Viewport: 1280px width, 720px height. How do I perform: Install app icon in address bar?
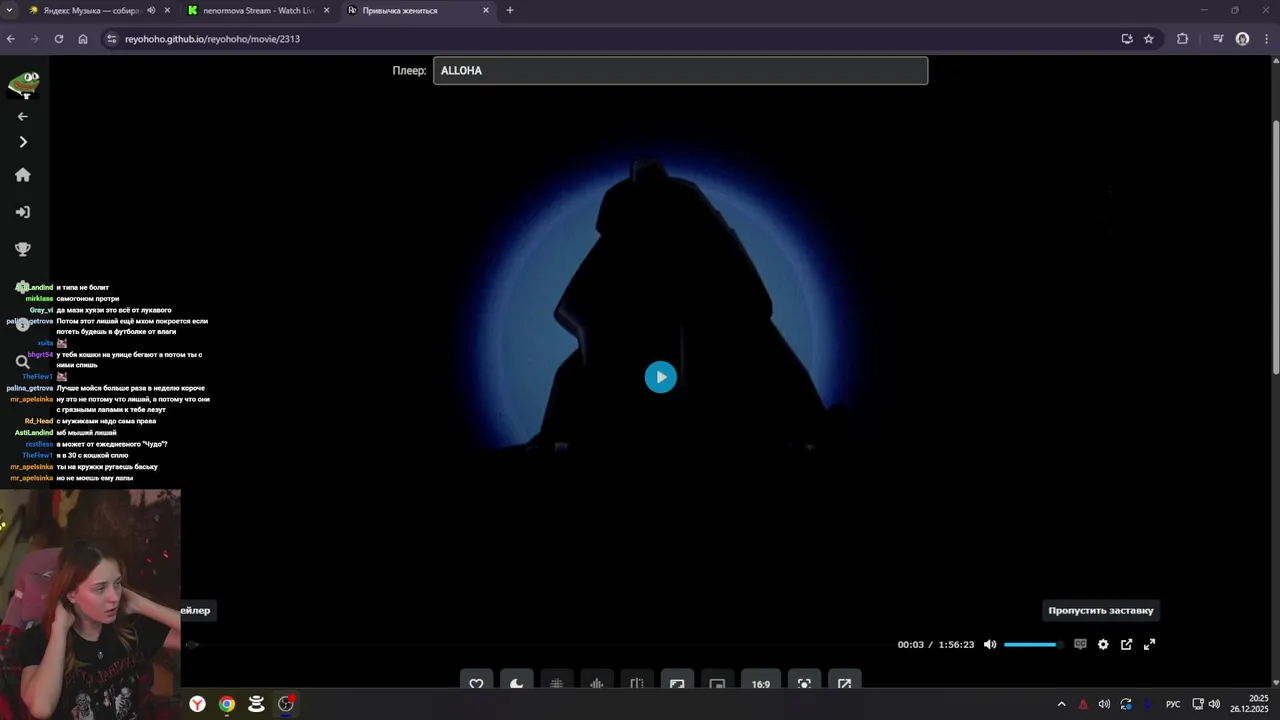coord(1127,39)
